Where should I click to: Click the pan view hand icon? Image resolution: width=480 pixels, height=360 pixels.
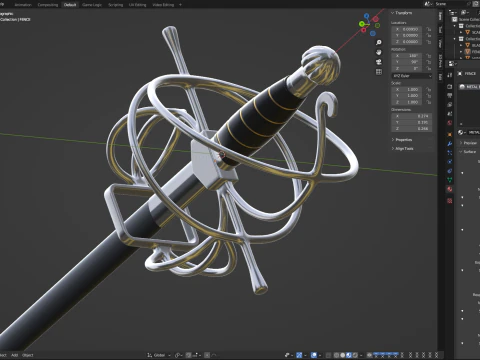point(379,52)
